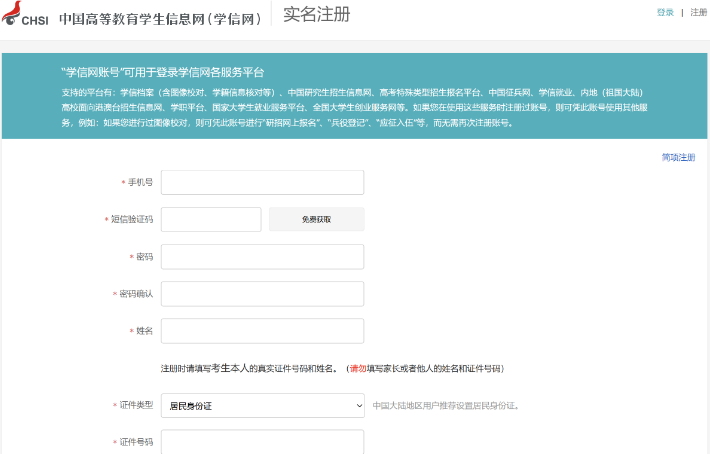Viewport: 710px width, 454px height.
Task: Click the 证件类型 field label
Action: (x=135, y=406)
